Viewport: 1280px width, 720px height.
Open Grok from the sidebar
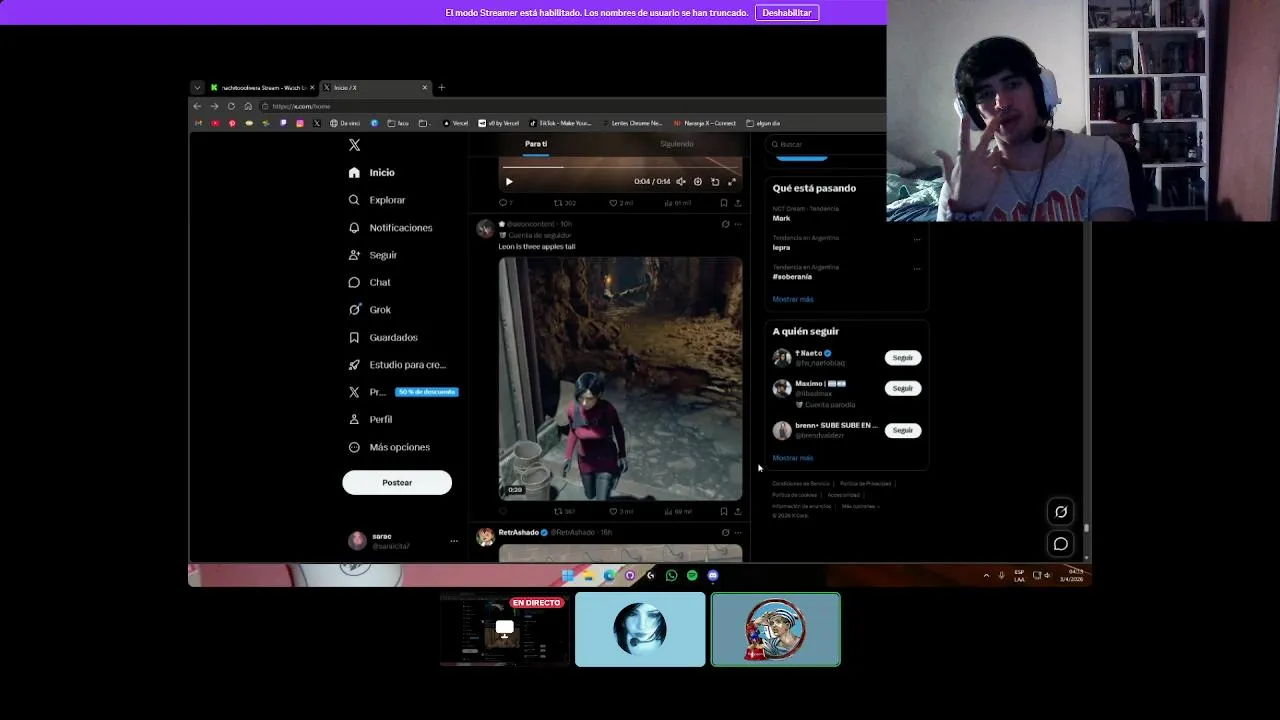point(369,310)
